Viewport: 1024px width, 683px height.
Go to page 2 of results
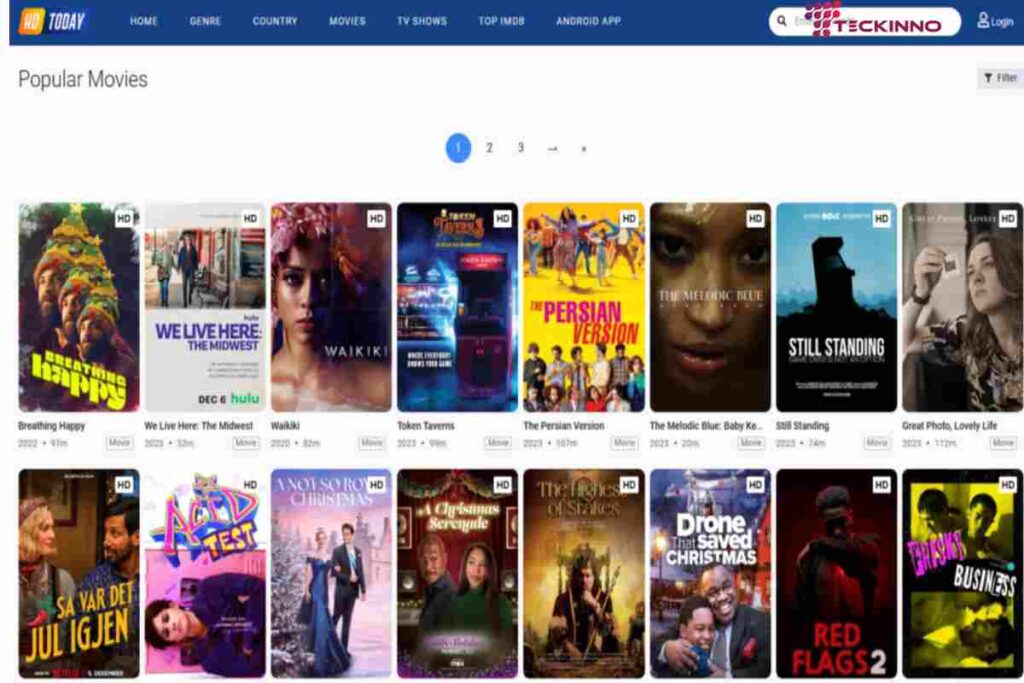pyautogui.click(x=489, y=148)
